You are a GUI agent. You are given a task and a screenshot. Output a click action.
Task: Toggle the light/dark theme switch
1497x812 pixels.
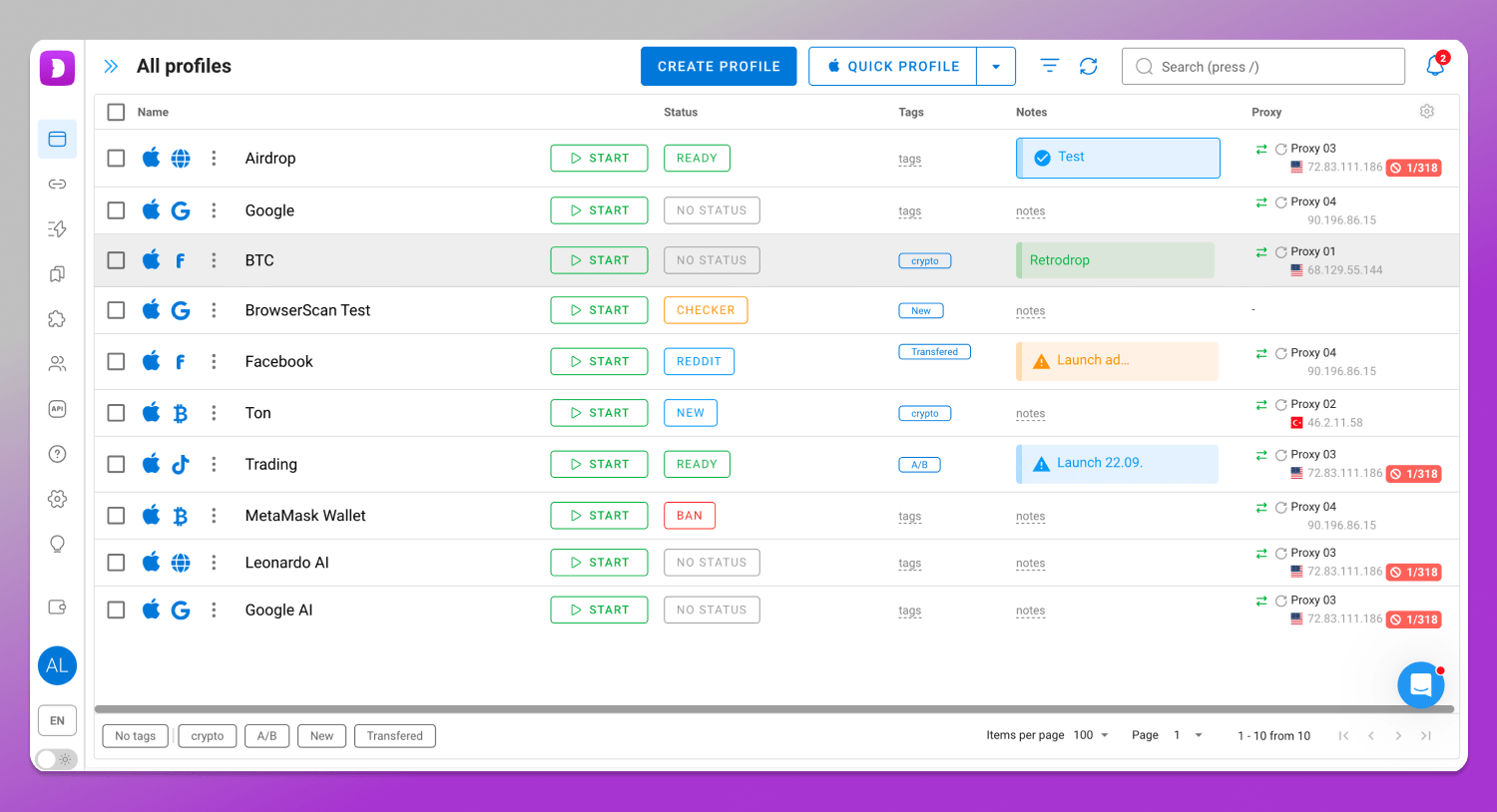[x=57, y=759]
